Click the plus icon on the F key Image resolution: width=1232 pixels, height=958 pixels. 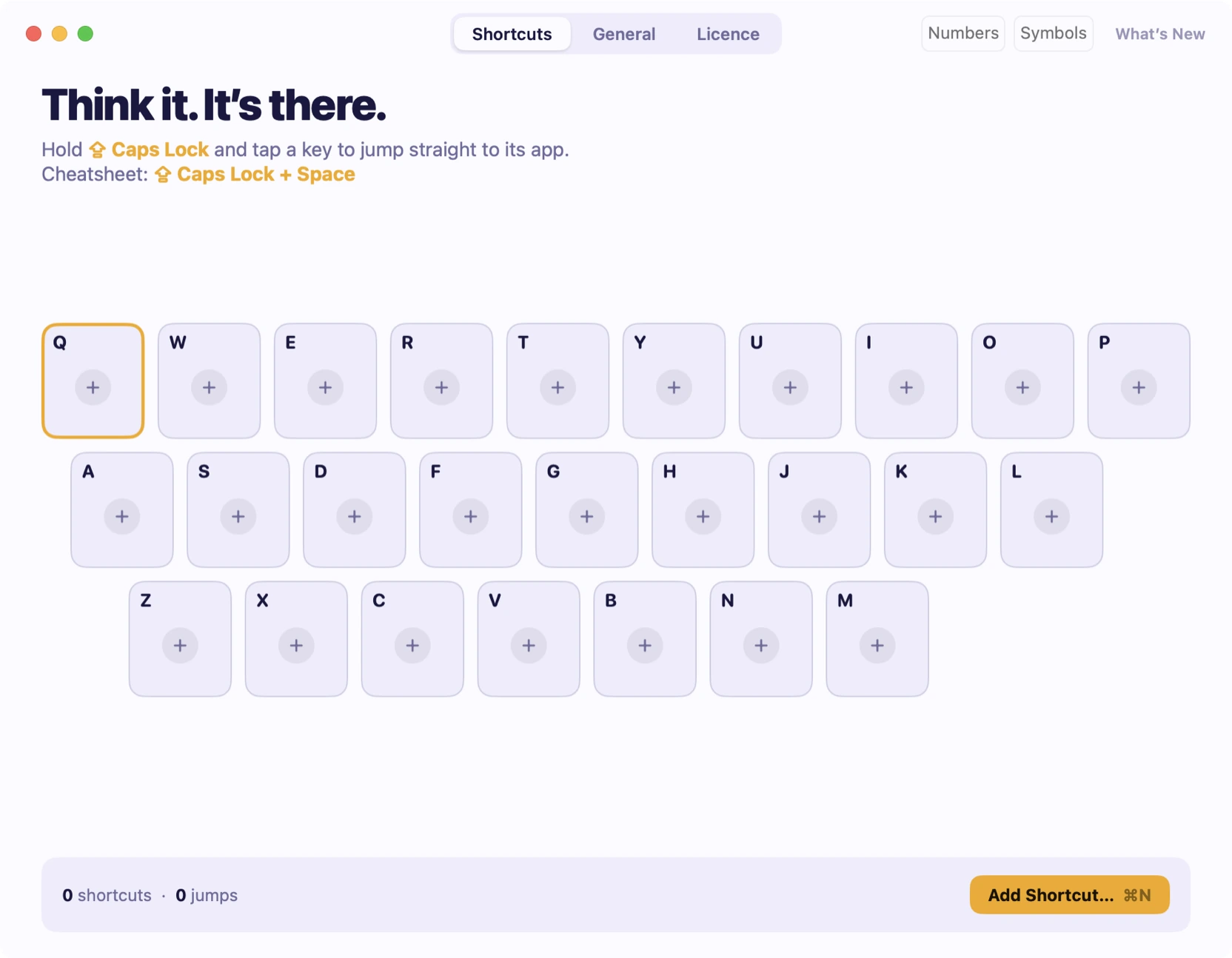[x=471, y=516]
